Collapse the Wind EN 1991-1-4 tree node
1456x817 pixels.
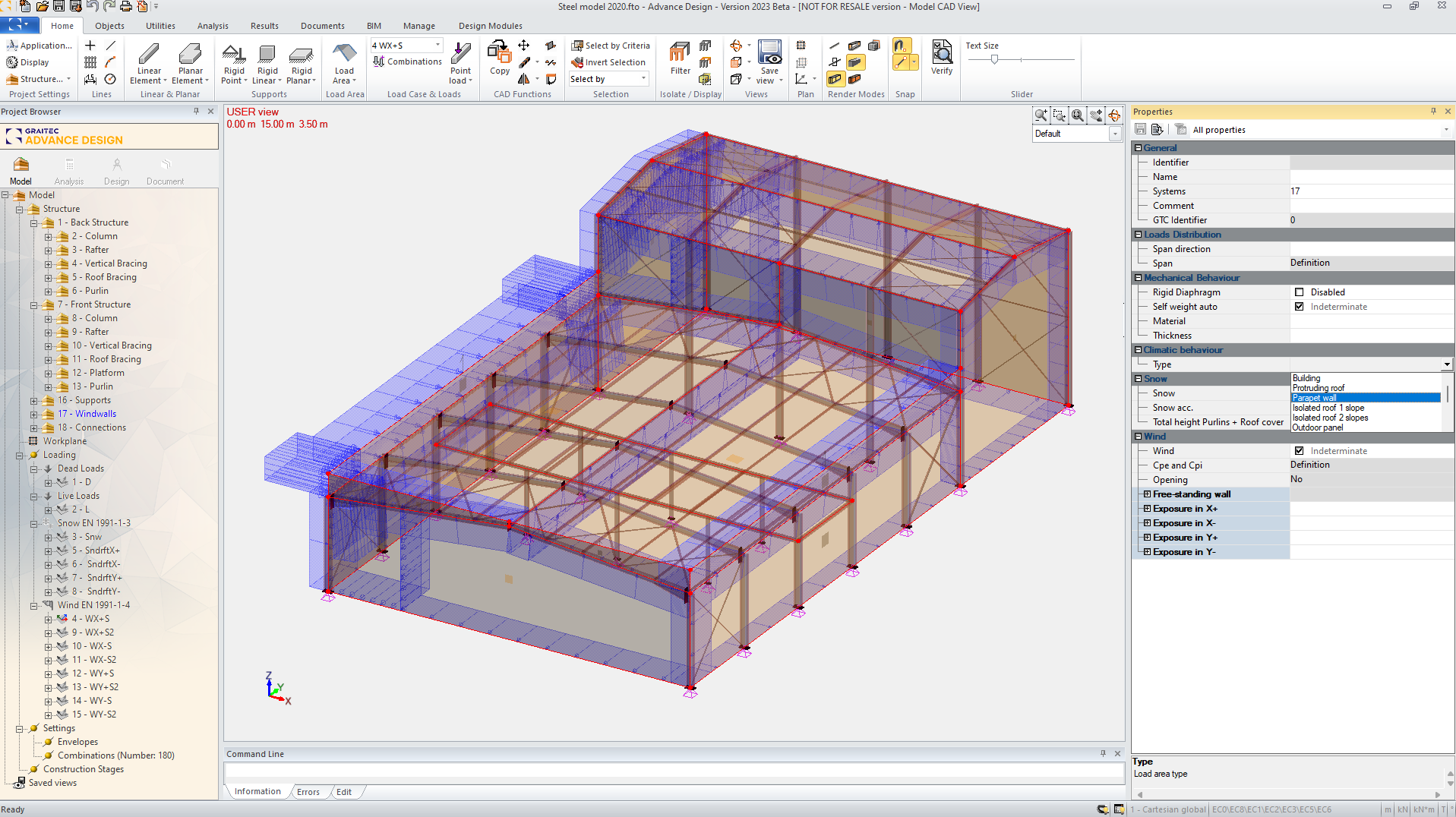(33, 606)
